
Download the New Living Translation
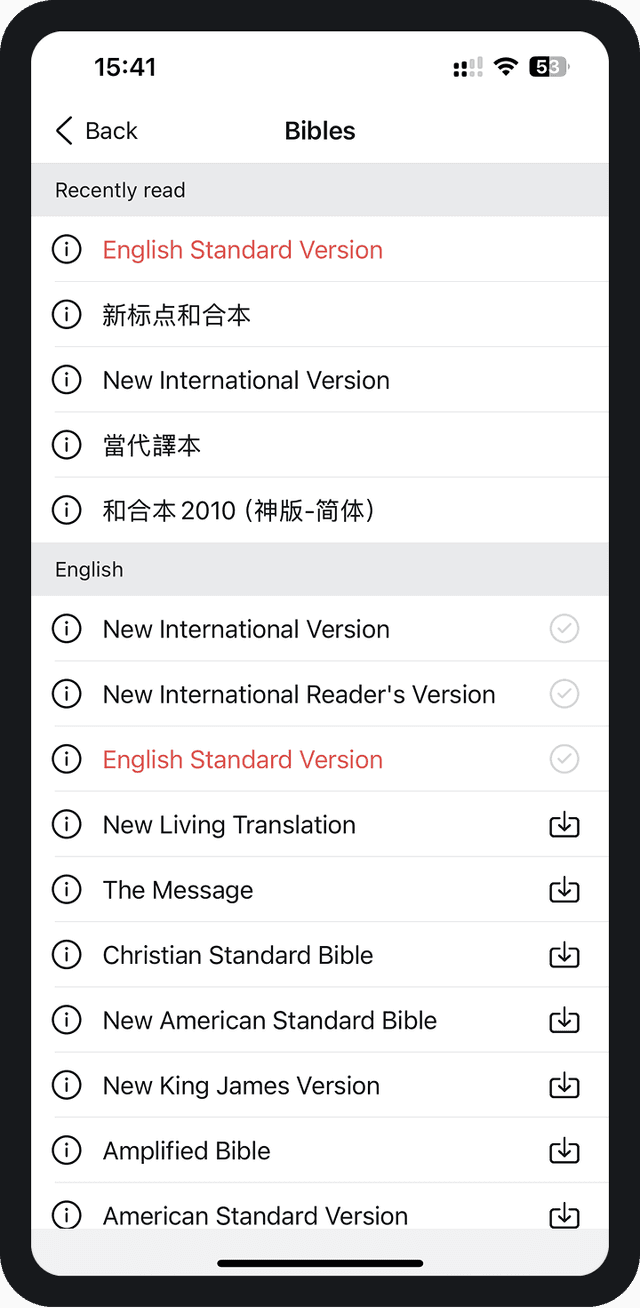click(x=564, y=824)
